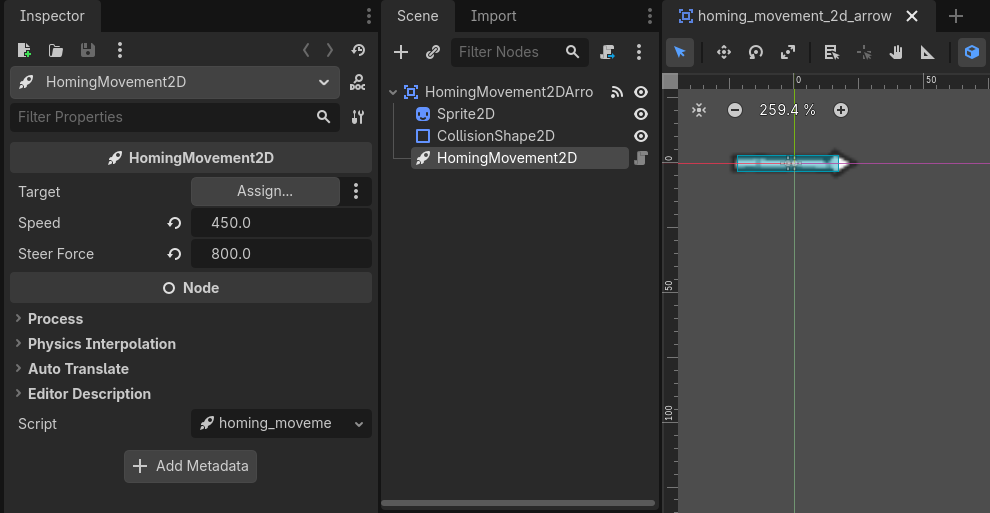990x513 pixels.
Task: Attach a script to selected node
Action: click(x=607, y=52)
